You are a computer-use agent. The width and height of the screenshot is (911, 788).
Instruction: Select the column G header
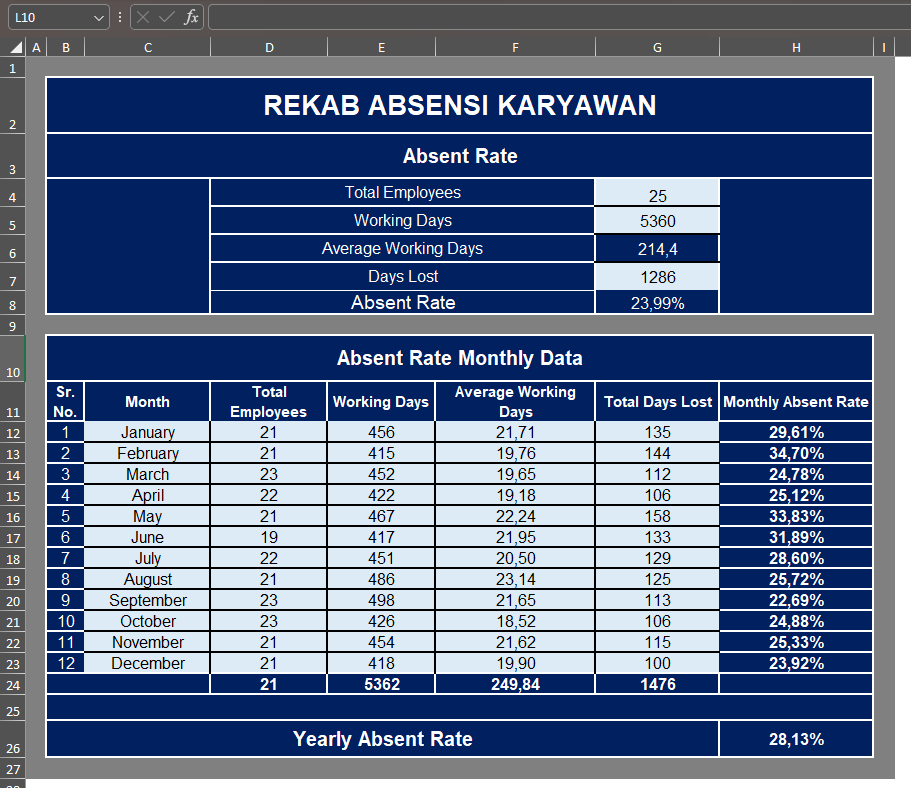(x=657, y=48)
